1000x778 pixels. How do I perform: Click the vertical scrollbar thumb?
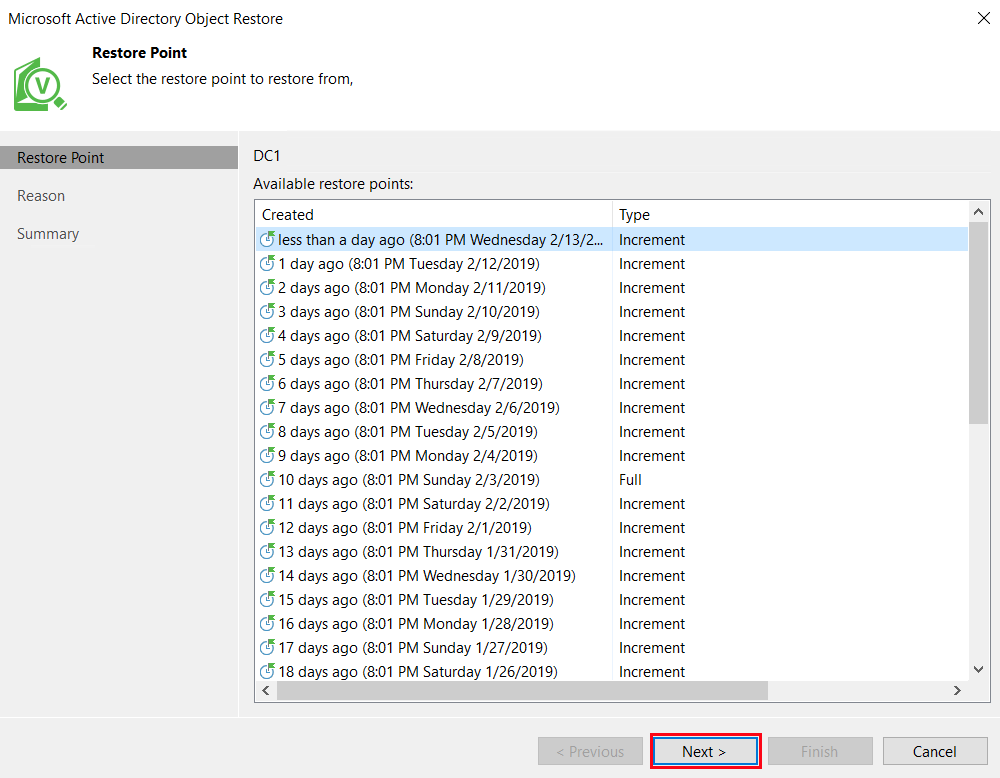point(978,323)
